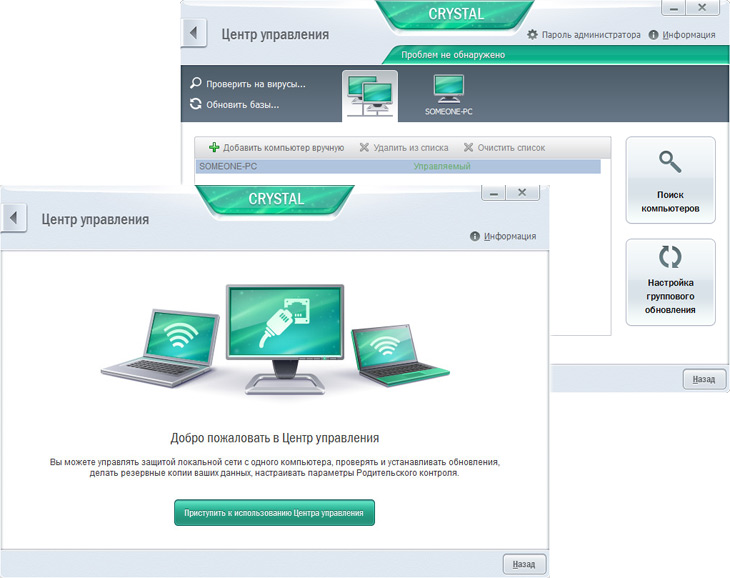Screen dimensions: 730x578
Task: Click the Проблем не обнаружено status bar
Action: (555, 55)
